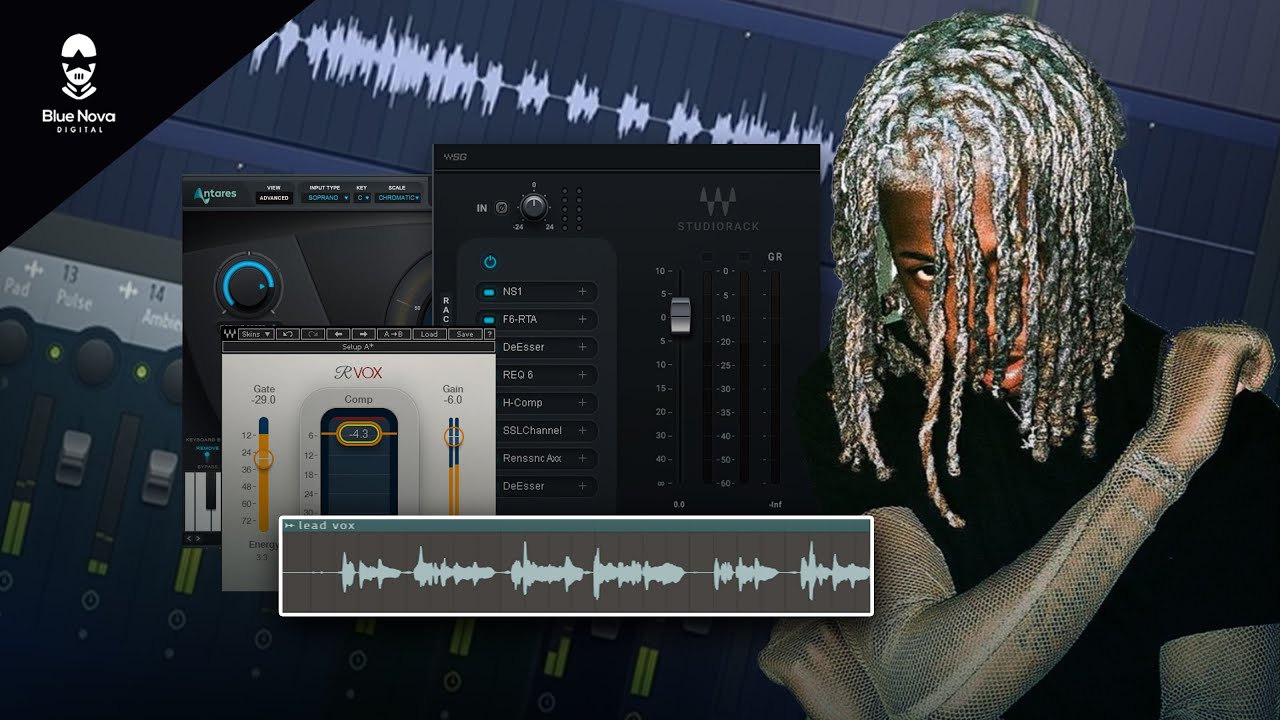This screenshot has width=1280, height=720.
Task: Click the plus icon on the NS1 slot
Action: coord(582,292)
